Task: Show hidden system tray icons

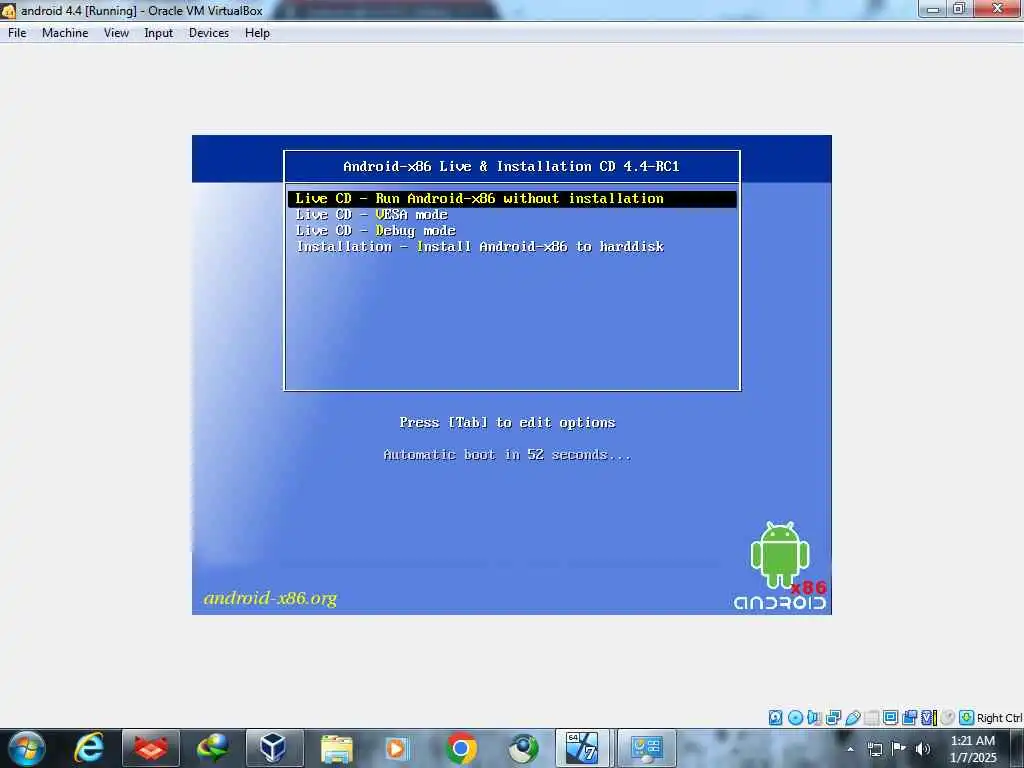Action: 850,749
